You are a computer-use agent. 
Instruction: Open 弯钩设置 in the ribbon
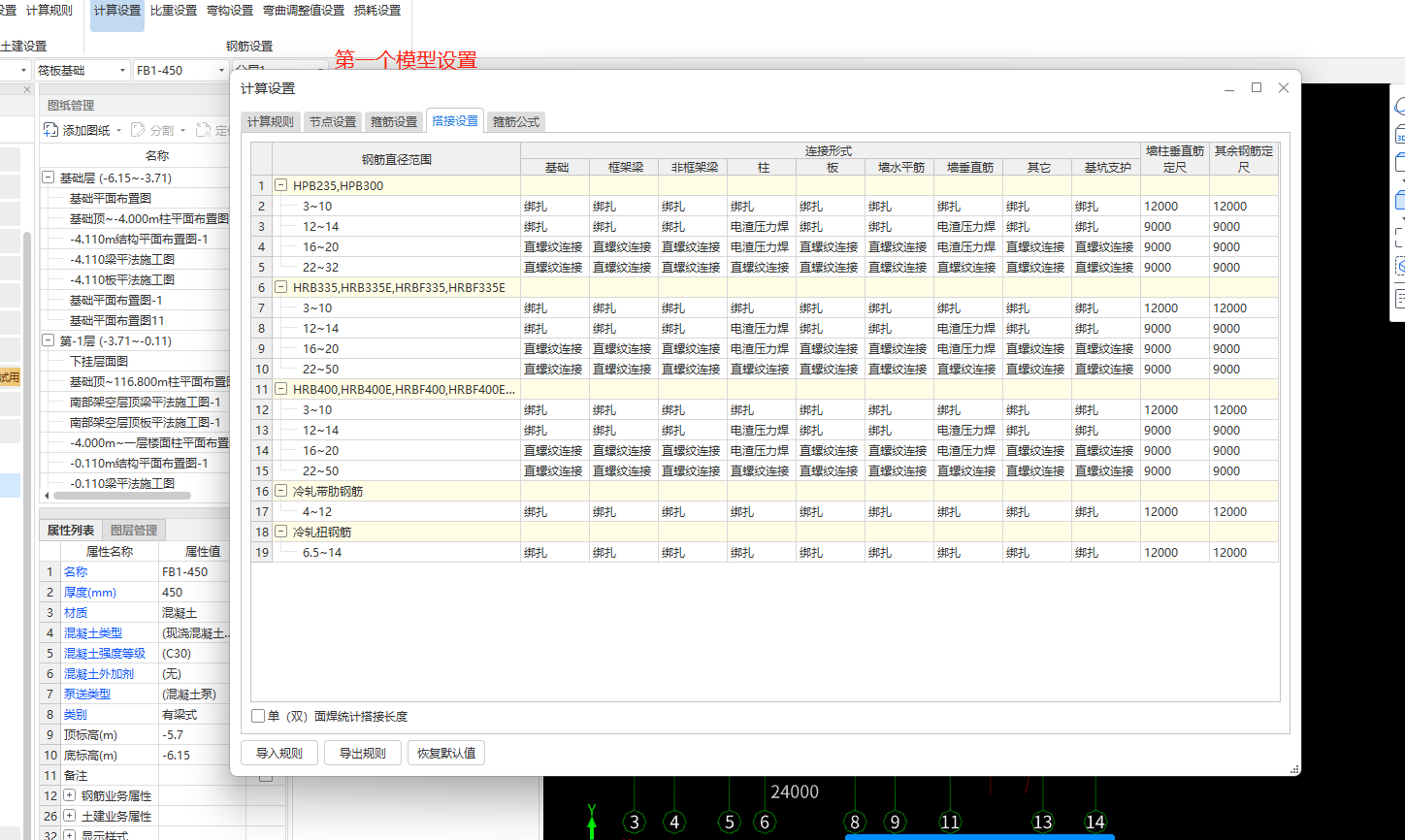(230, 11)
